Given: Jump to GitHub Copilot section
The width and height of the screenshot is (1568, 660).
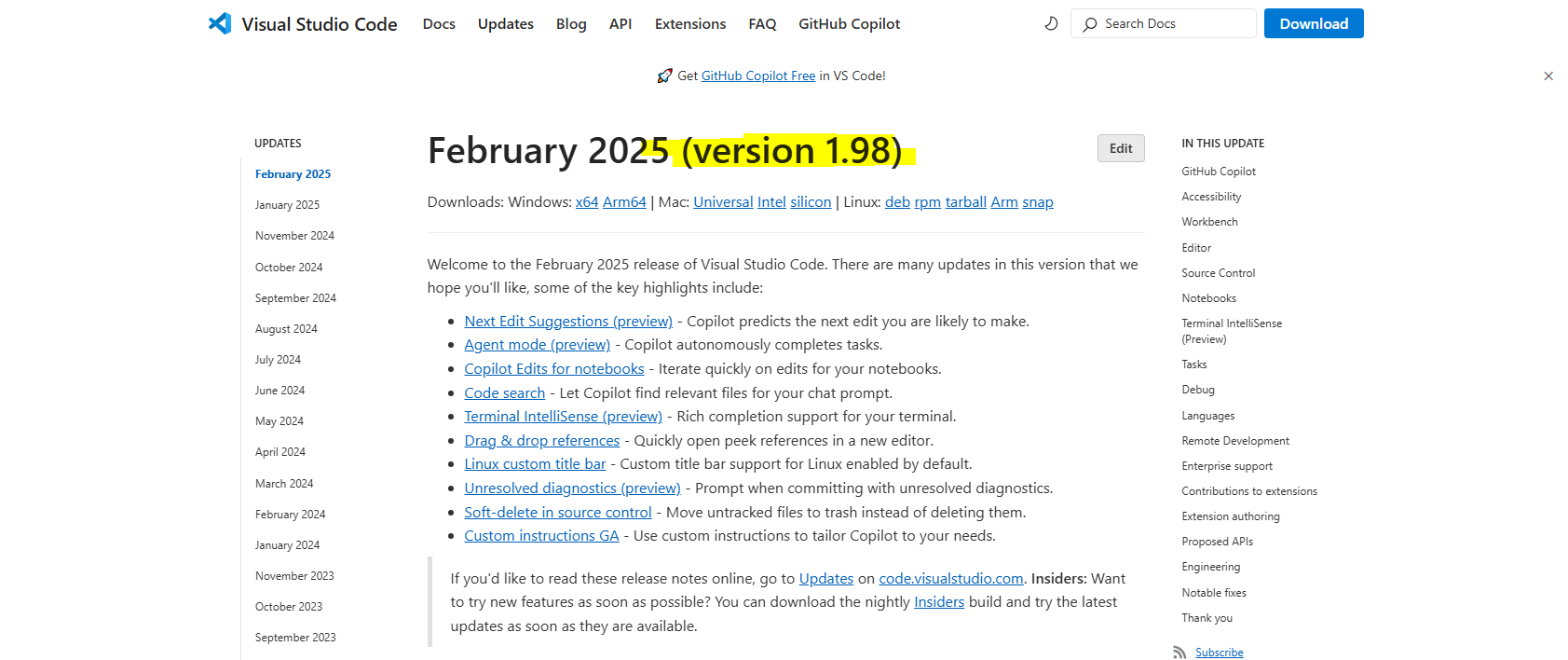Looking at the screenshot, I should [1219, 172].
